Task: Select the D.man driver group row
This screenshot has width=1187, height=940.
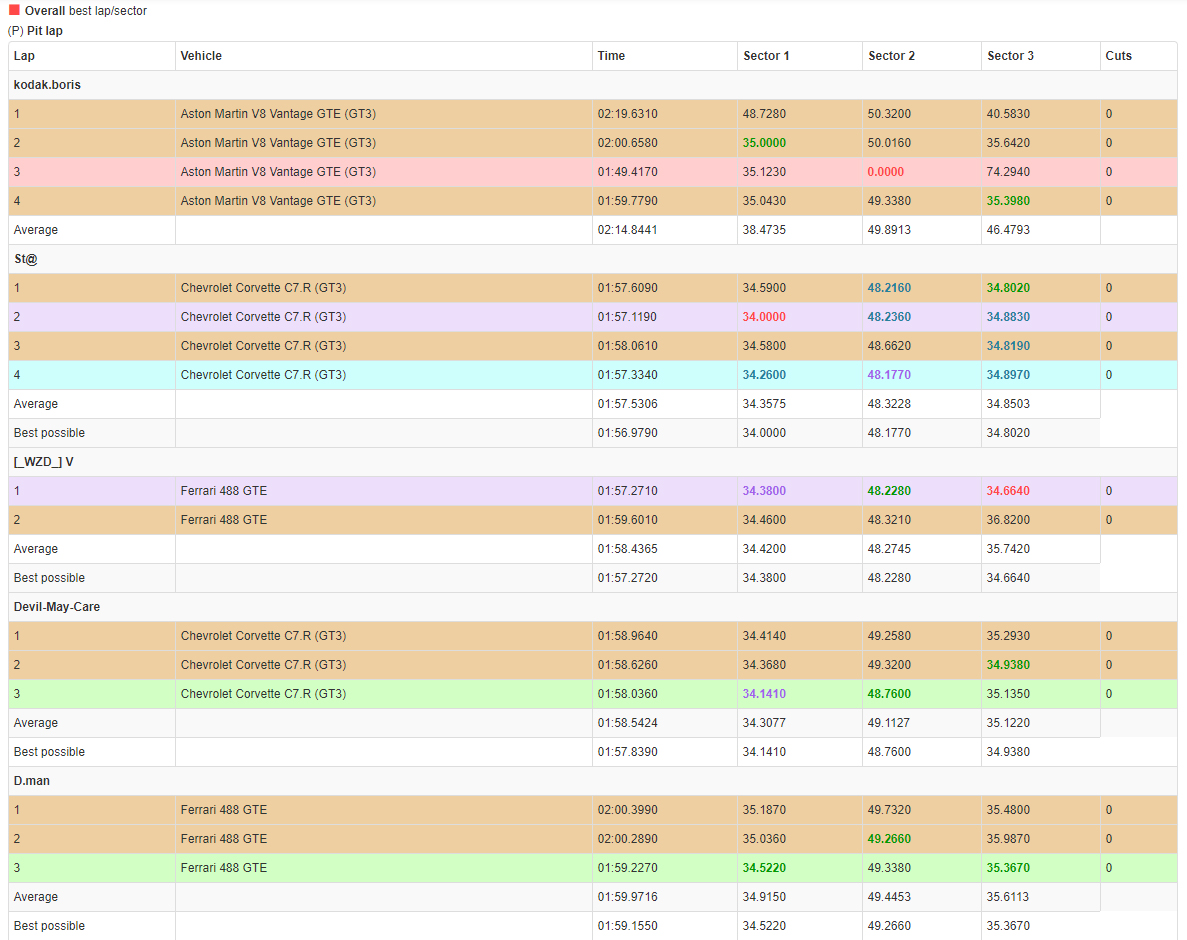Action: click(x=593, y=781)
